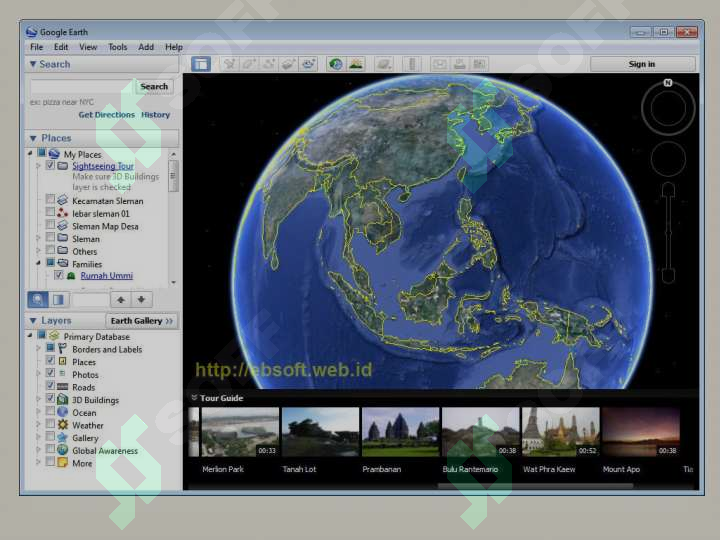Collapse the Primary Database node

(x=30, y=335)
